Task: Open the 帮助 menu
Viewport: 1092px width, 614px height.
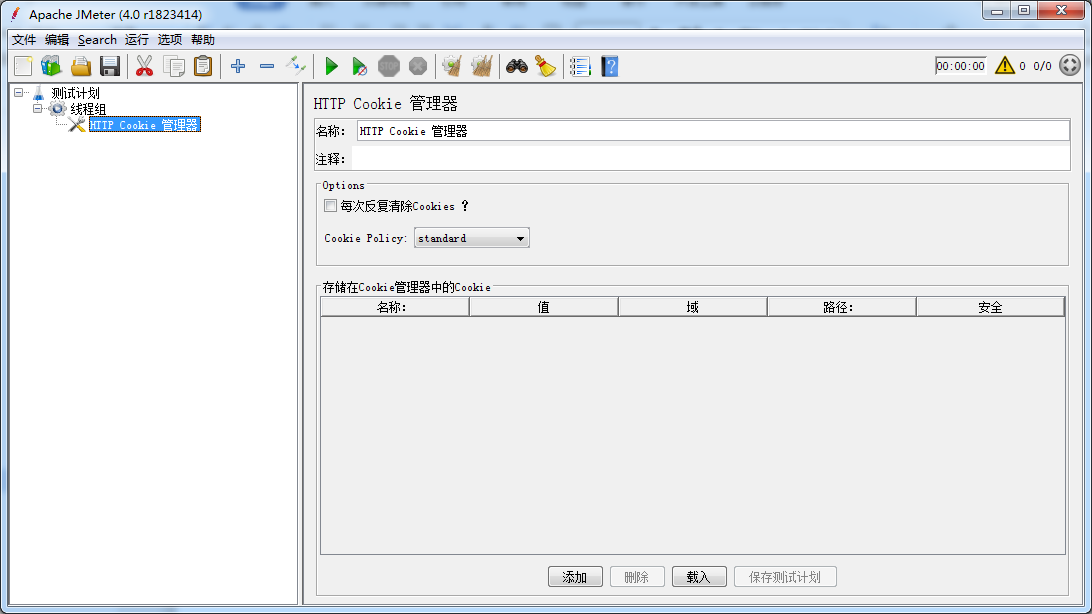Action: pyautogui.click(x=203, y=40)
